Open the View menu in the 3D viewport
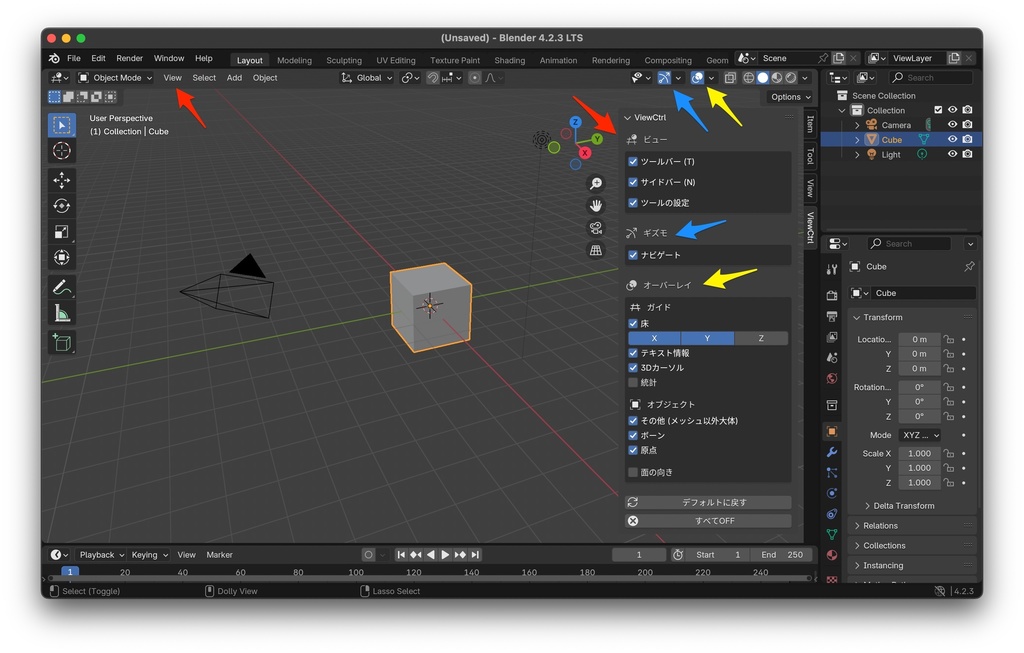The height and width of the screenshot is (653, 1024). pyautogui.click(x=172, y=77)
